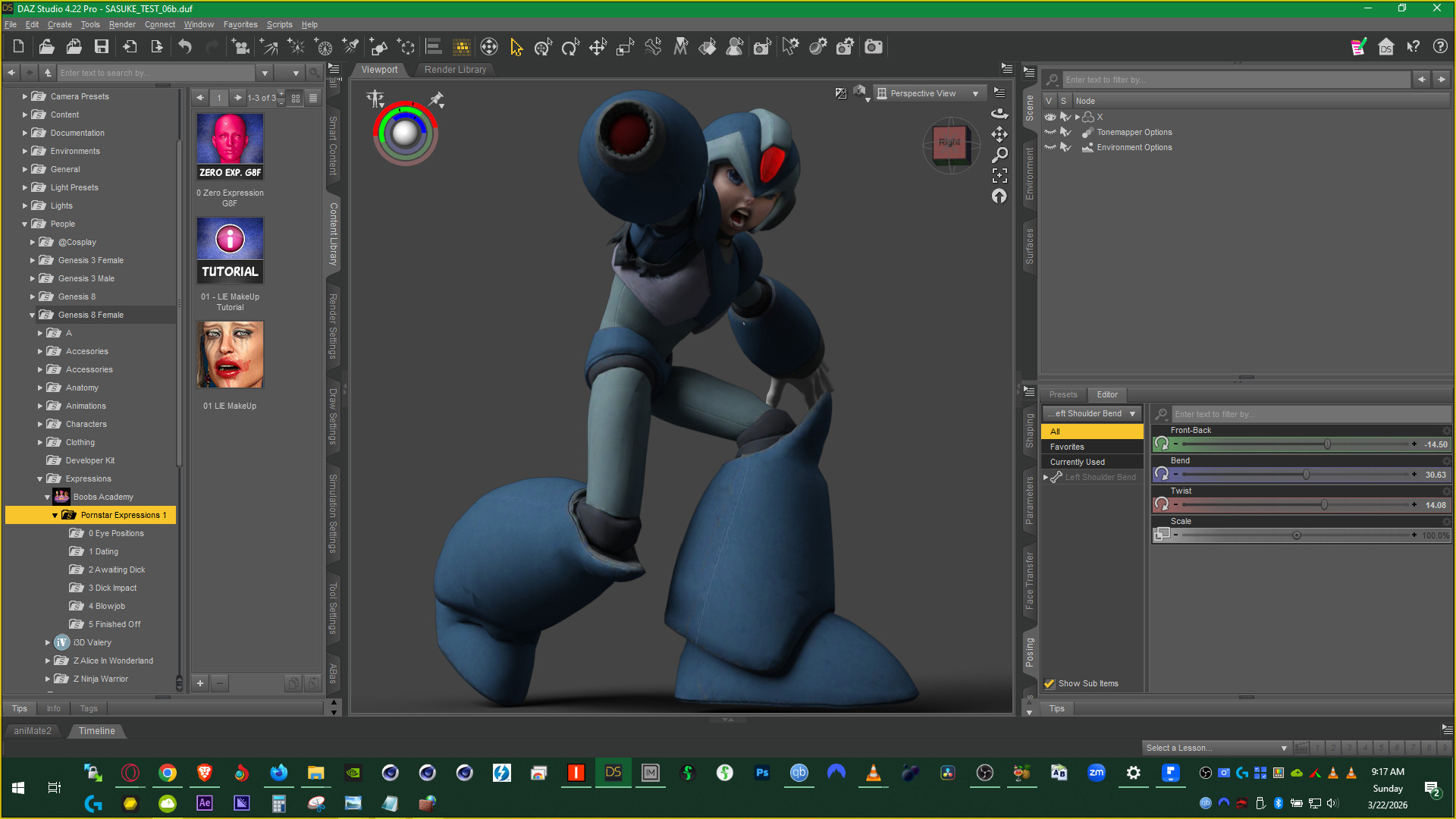Image resolution: width=1456 pixels, height=819 pixels.
Task: Click the viewport orbit camera icon
Action: tap(999, 114)
